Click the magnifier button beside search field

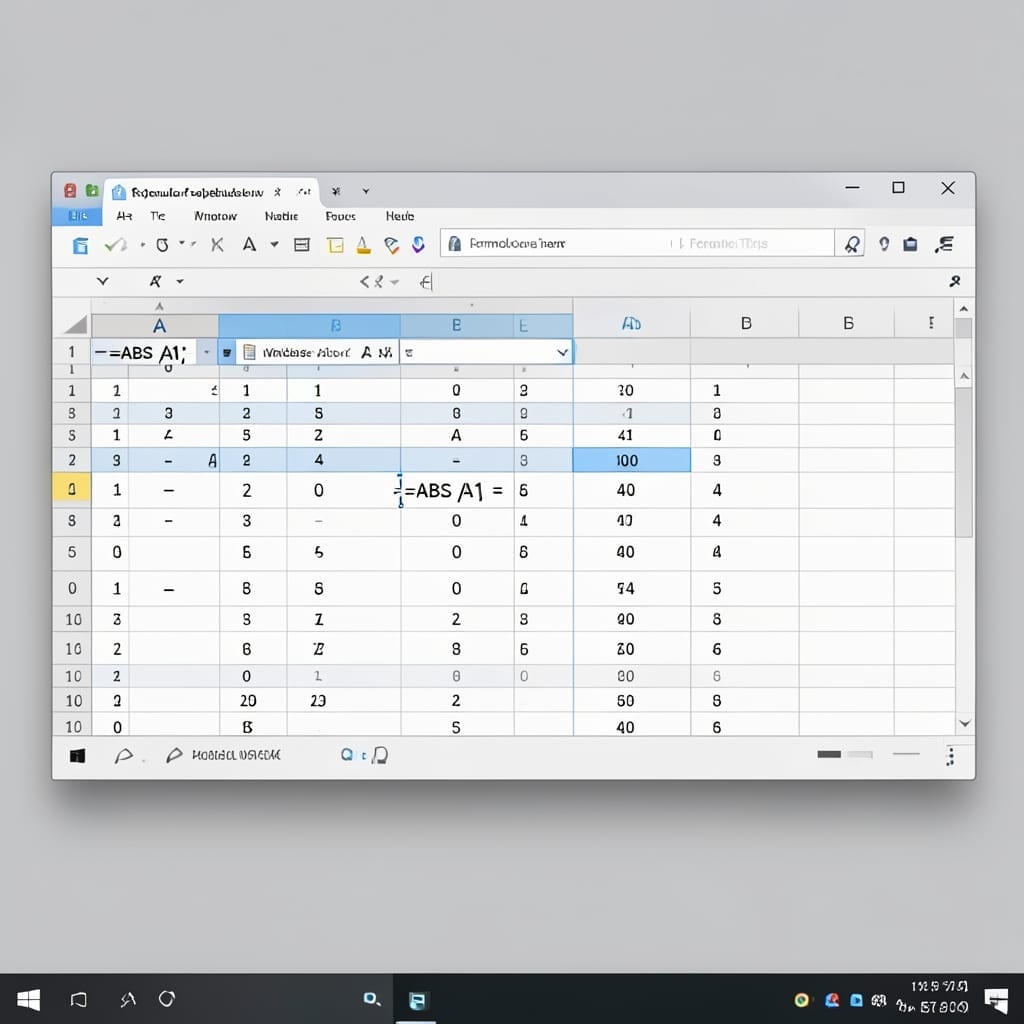click(850, 244)
